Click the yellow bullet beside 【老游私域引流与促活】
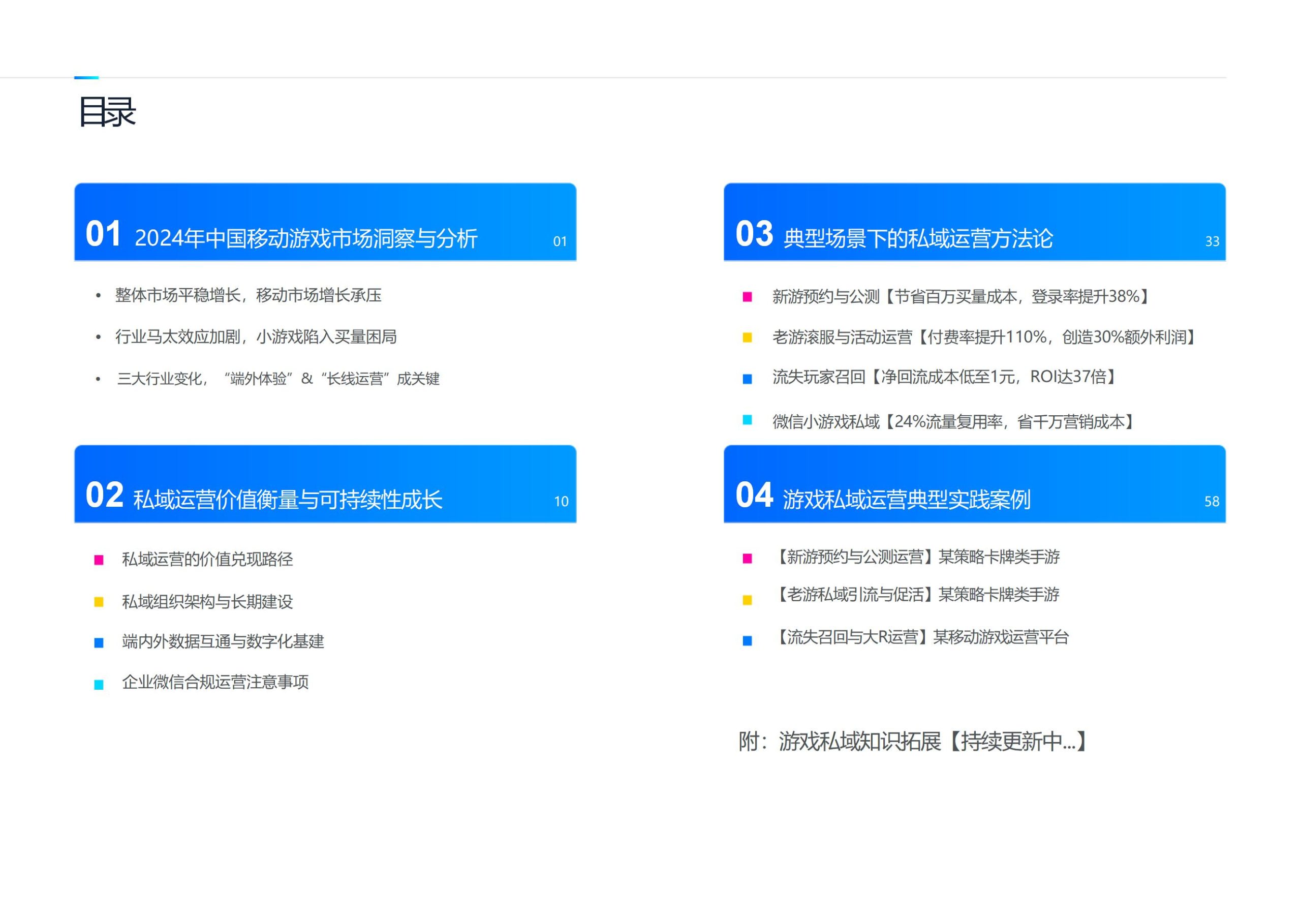 pos(748,600)
